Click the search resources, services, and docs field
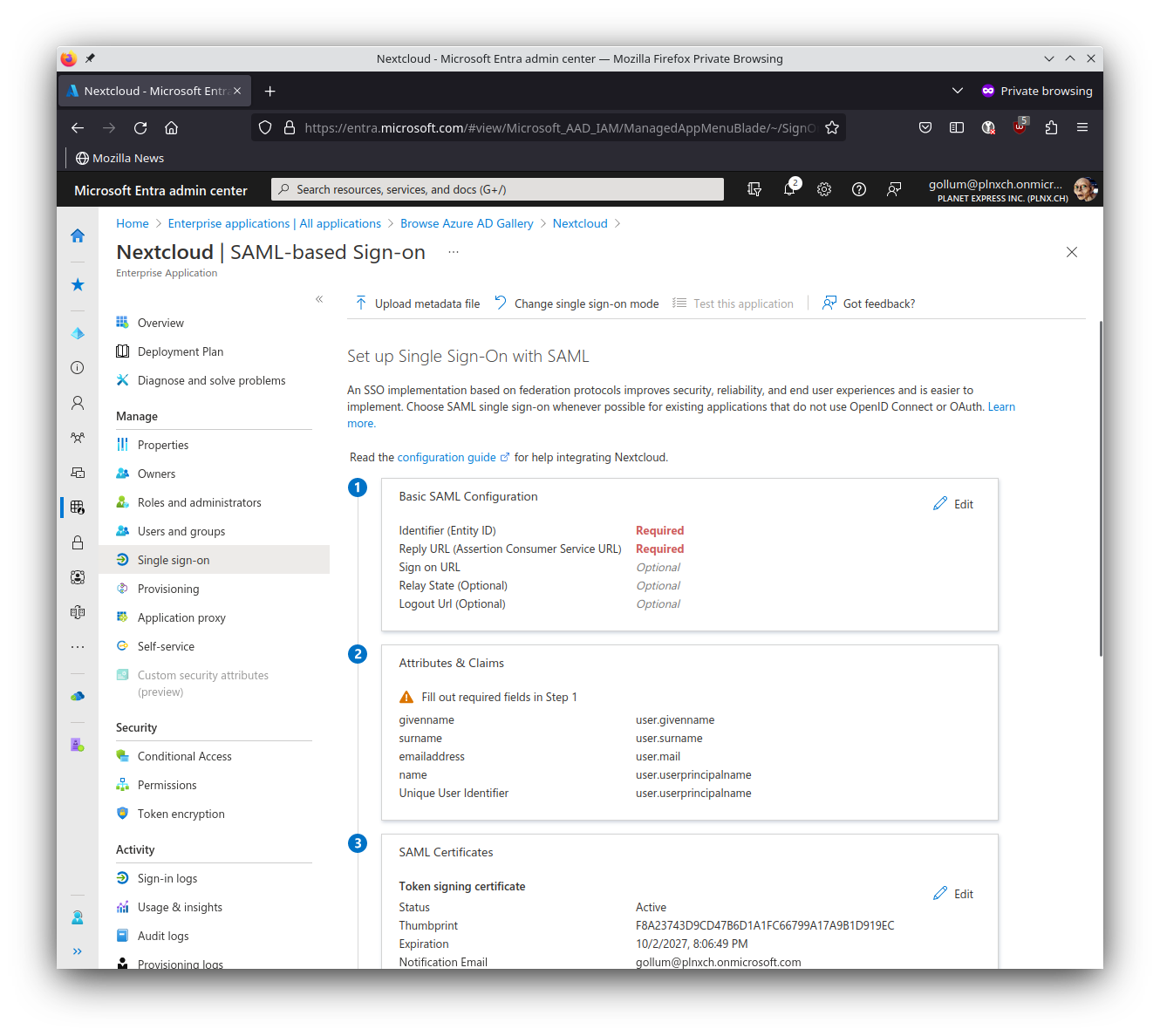The height and width of the screenshot is (1036, 1160). (497, 189)
